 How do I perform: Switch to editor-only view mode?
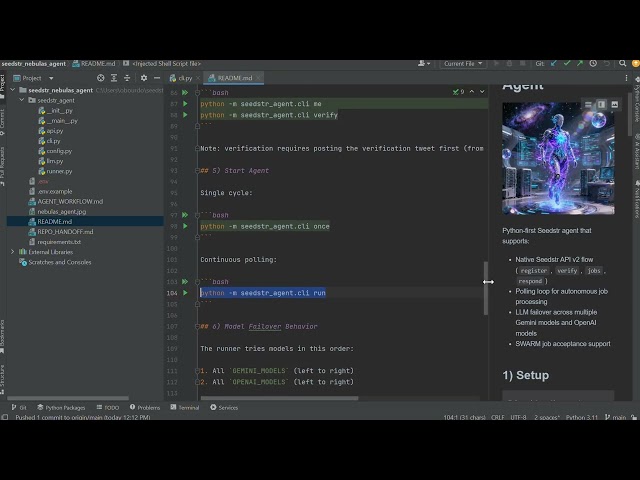click(x=588, y=105)
